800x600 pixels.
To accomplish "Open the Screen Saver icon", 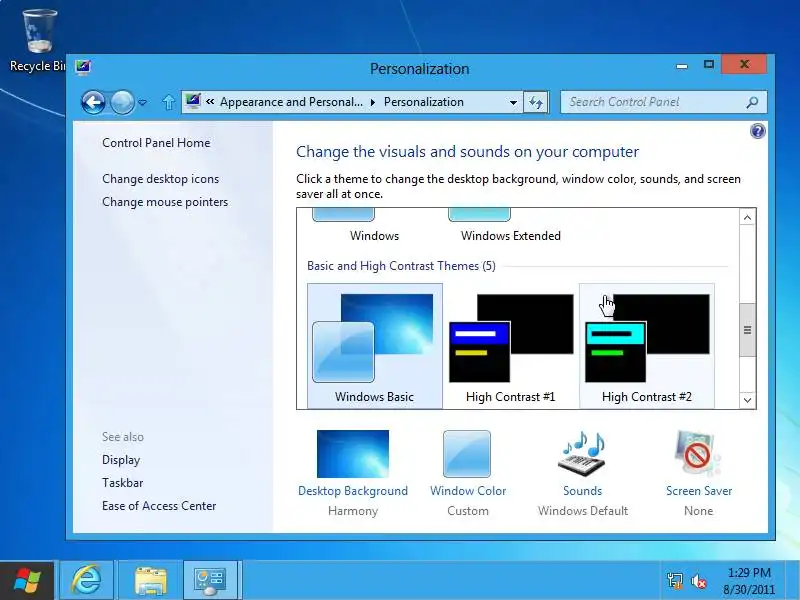I will click(x=698, y=454).
